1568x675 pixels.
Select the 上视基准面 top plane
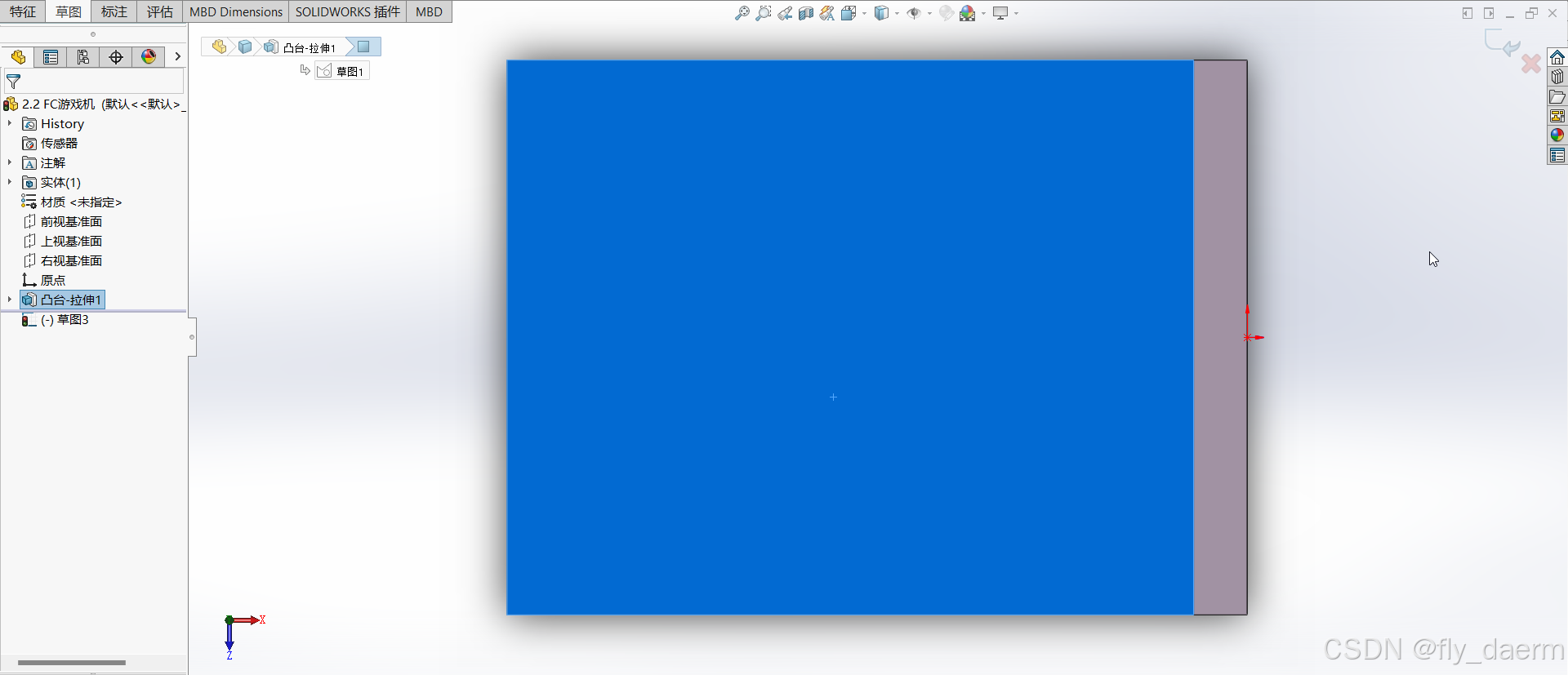(63, 242)
